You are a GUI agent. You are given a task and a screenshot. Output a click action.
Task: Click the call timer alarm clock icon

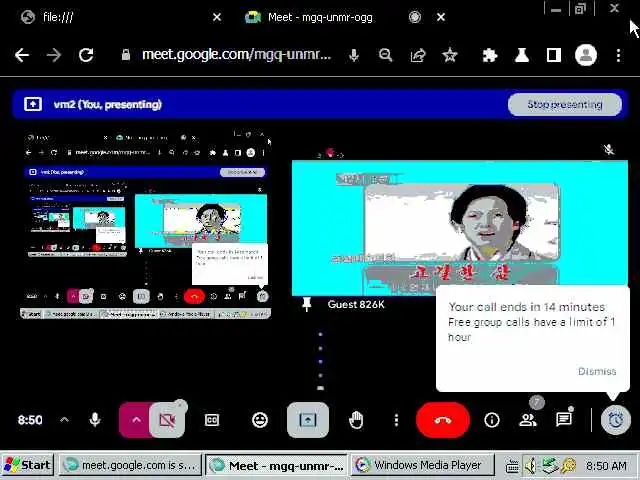616,420
